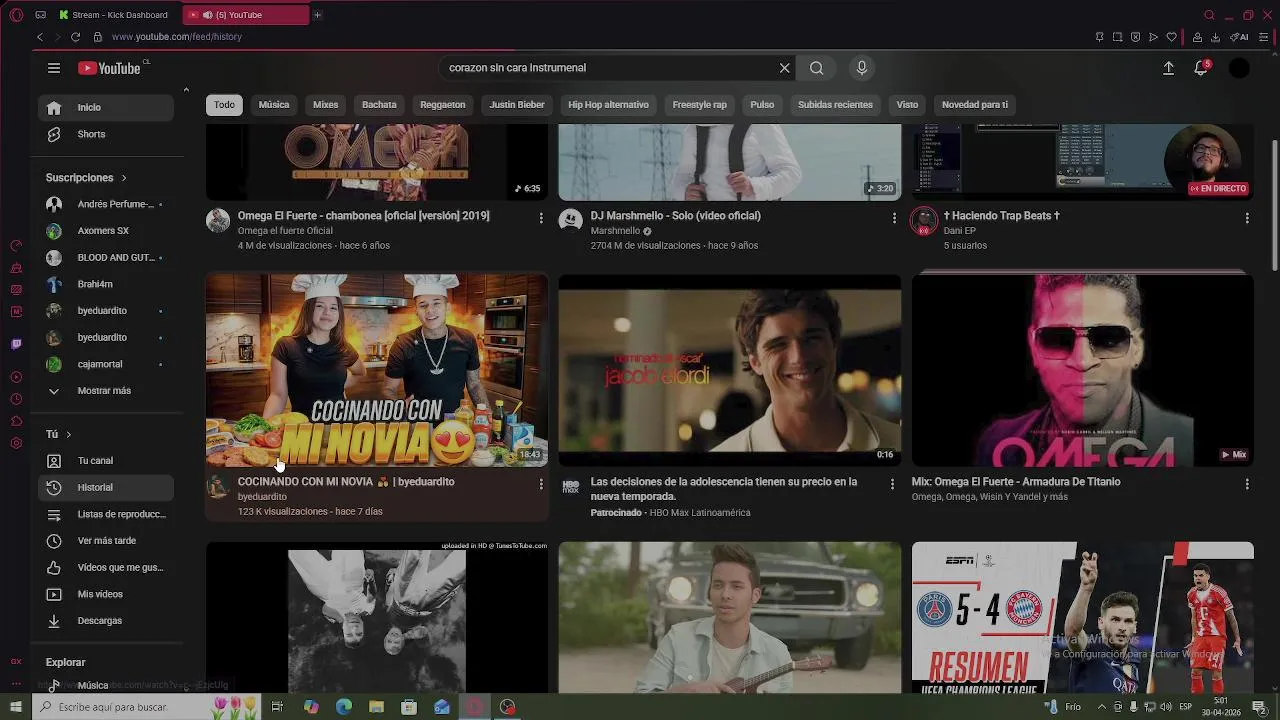Open Descargas in the sidebar
The width and height of the screenshot is (1280, 720).
click(x=106, y=621)
